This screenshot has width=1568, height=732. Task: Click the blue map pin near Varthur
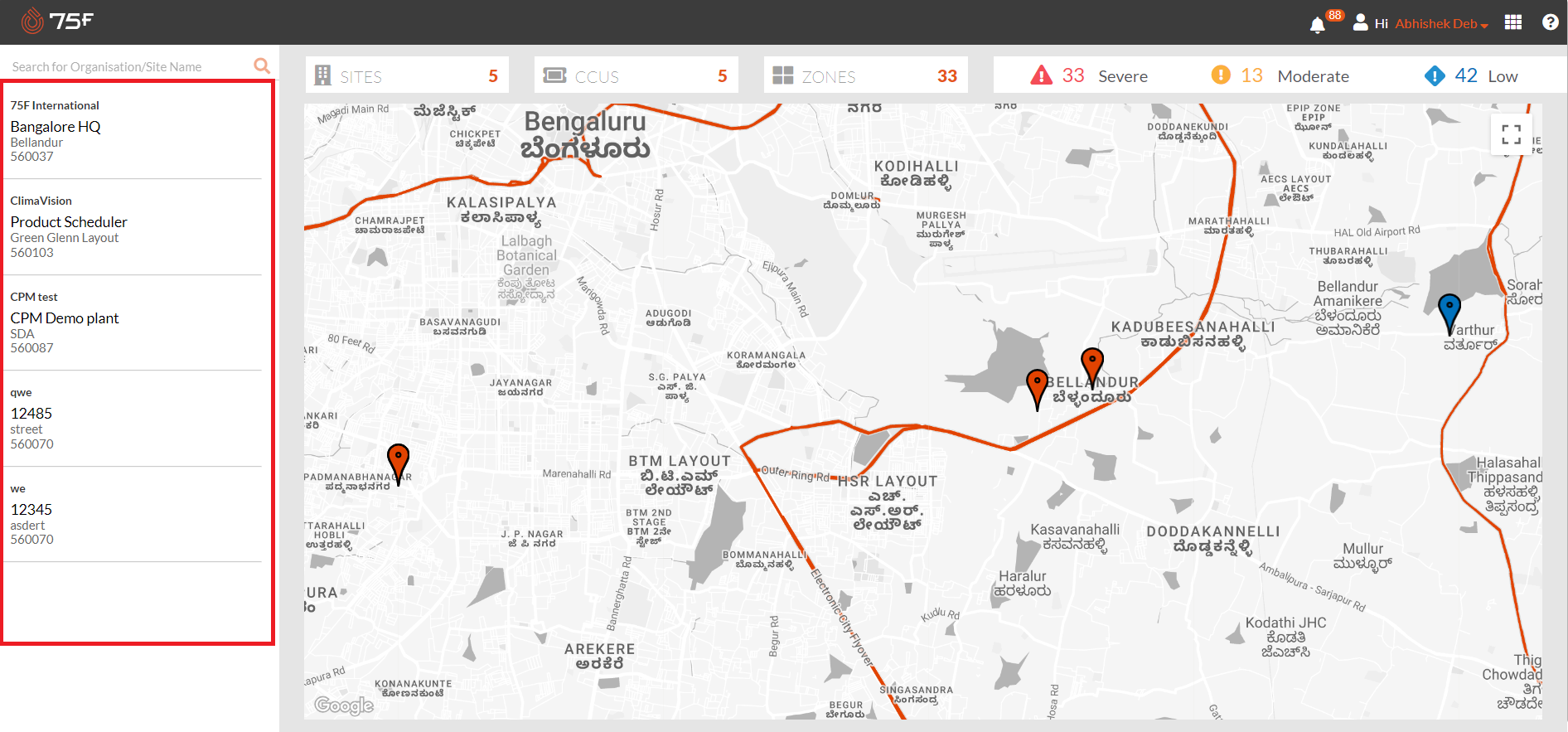click(x=1449, y=312)
